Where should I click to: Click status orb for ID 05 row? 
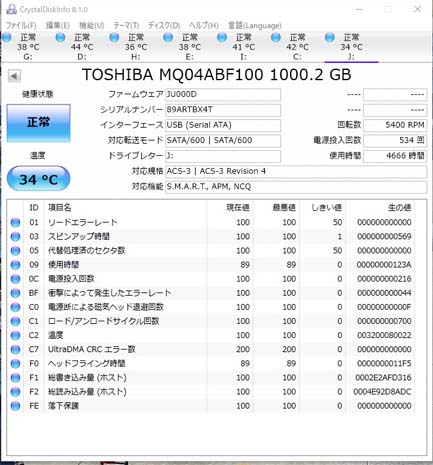pyautogui.click(x=15, y=251)
